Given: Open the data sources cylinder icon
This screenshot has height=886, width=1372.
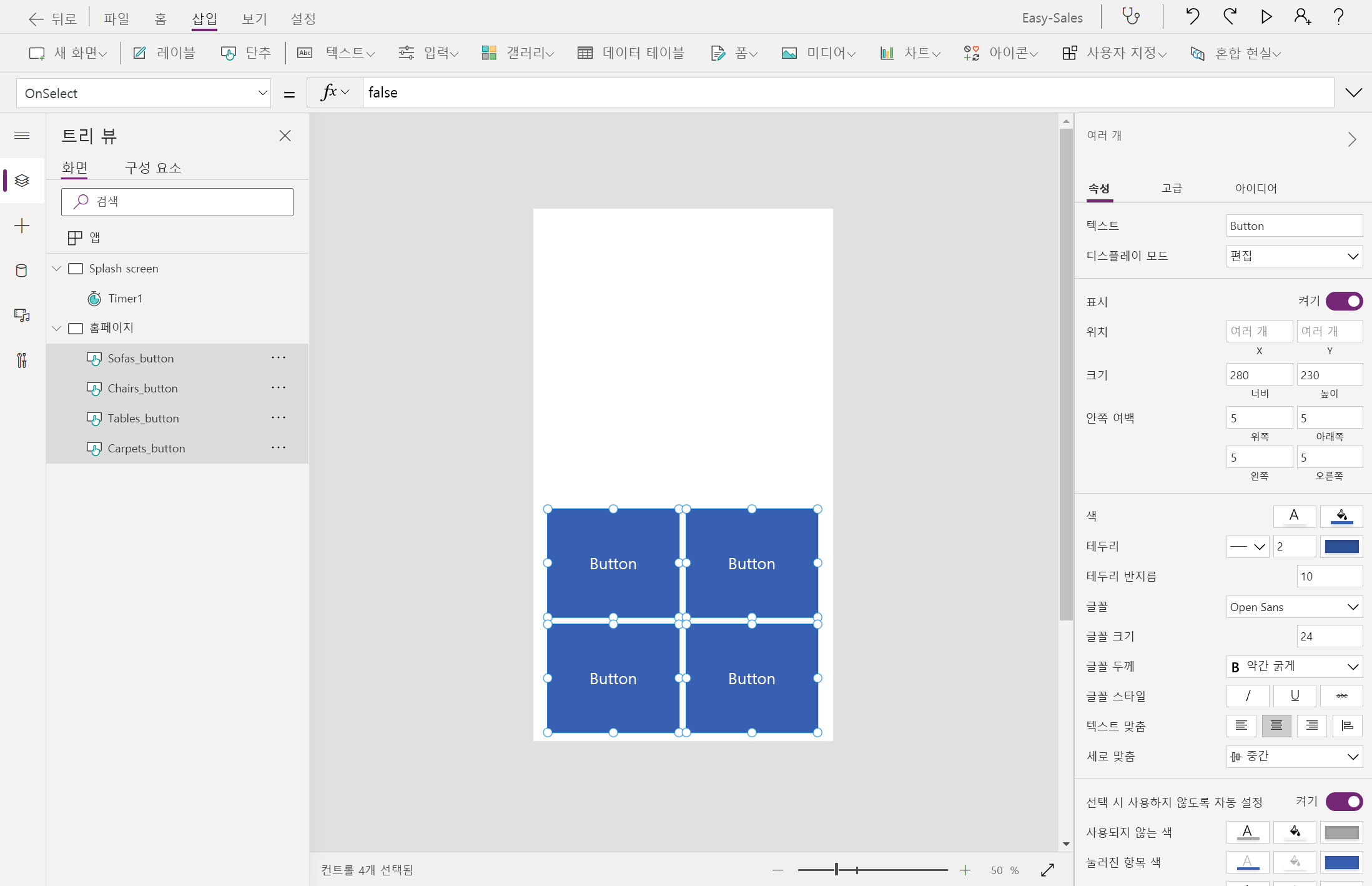Looking at the screenshot, I should (22, 271).
